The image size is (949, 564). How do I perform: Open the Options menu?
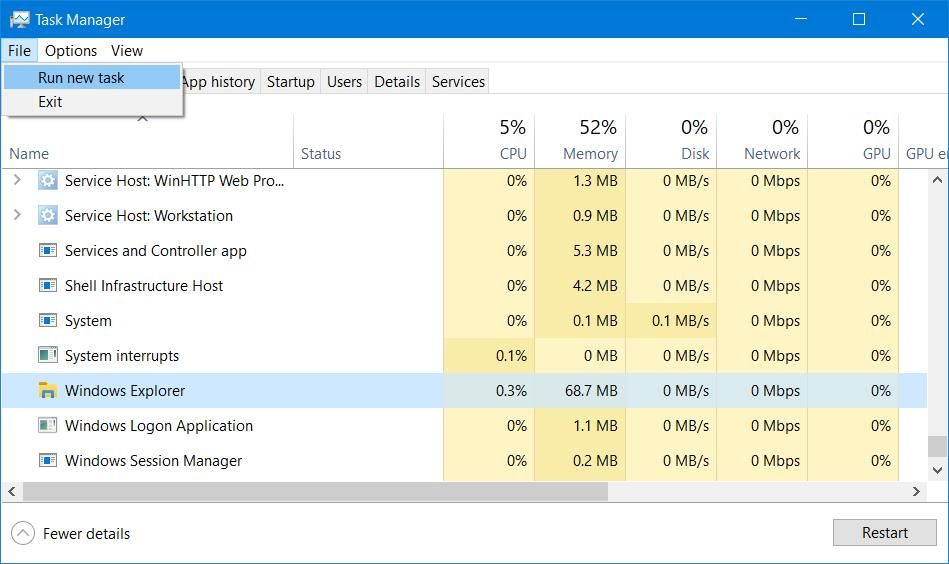point(71,51)
